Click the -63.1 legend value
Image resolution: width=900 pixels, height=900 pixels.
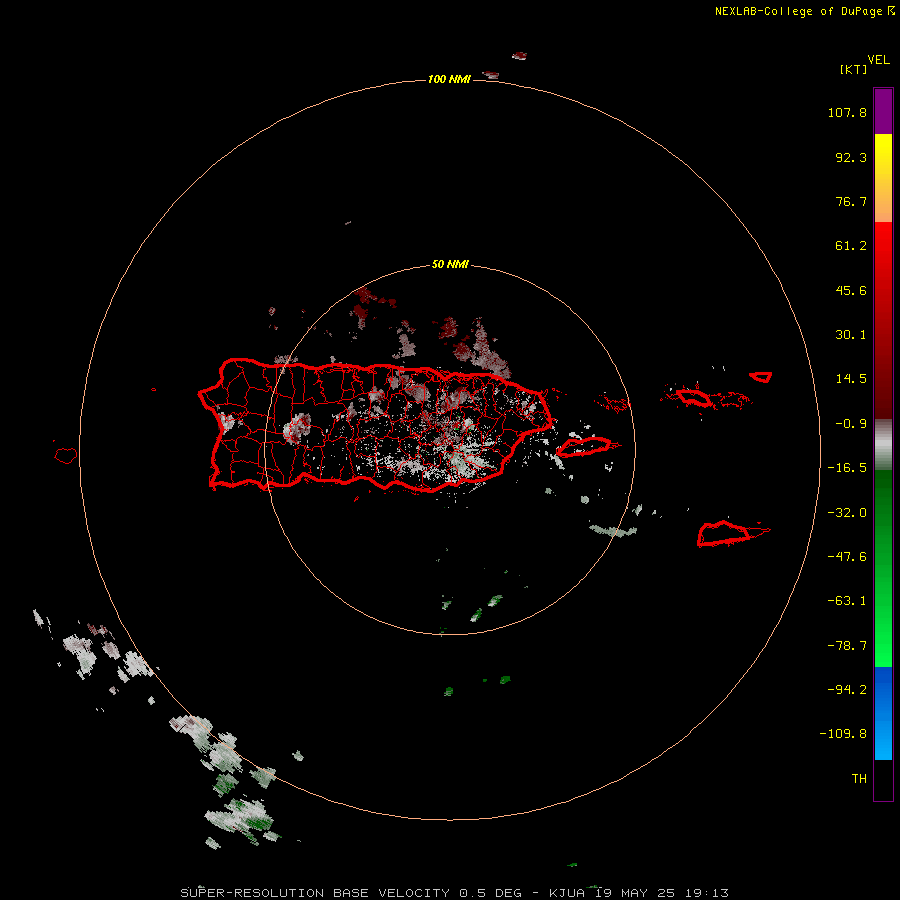point(847,601)
